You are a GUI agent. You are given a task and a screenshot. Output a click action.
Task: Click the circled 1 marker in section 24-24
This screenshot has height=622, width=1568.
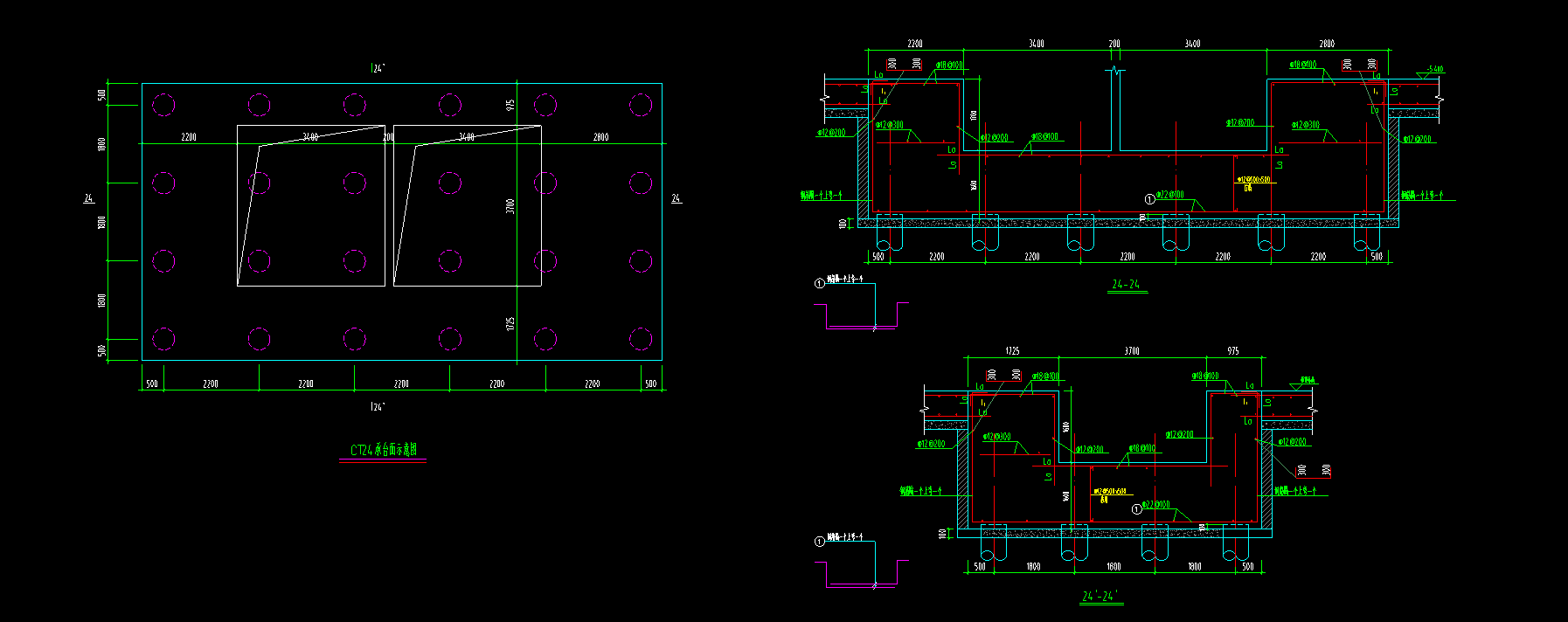point(1149,199)
